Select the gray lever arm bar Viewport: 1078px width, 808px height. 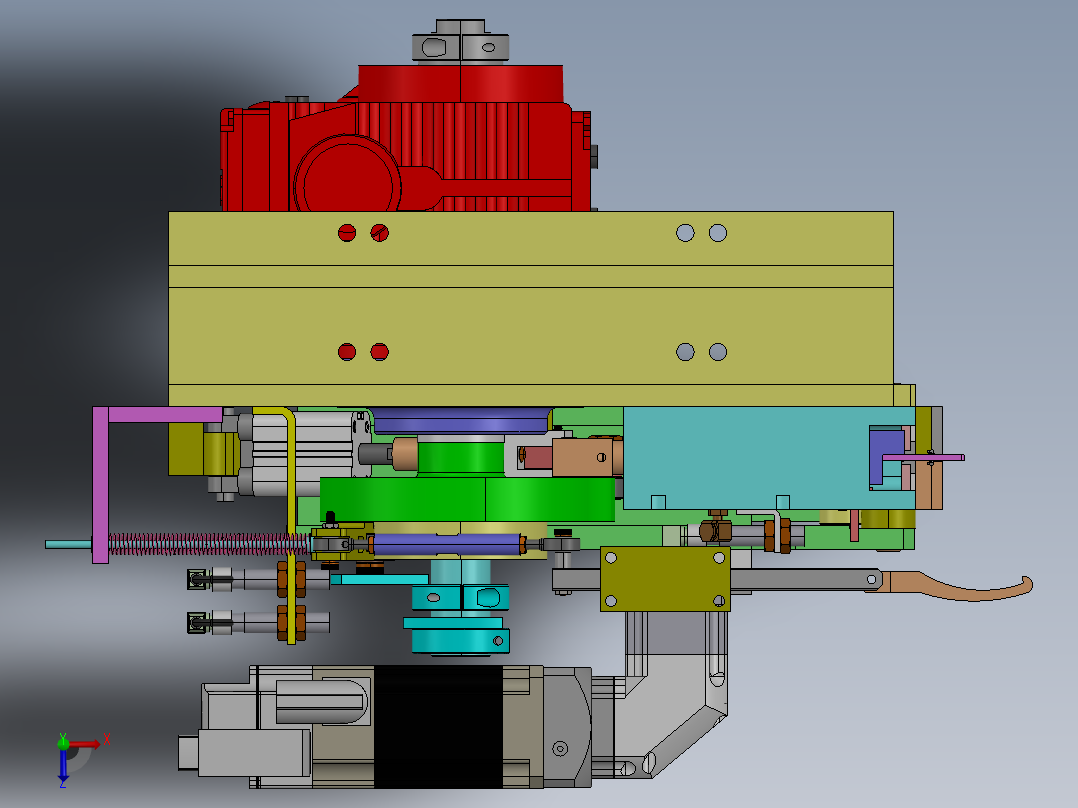click(x=804, y=580)
